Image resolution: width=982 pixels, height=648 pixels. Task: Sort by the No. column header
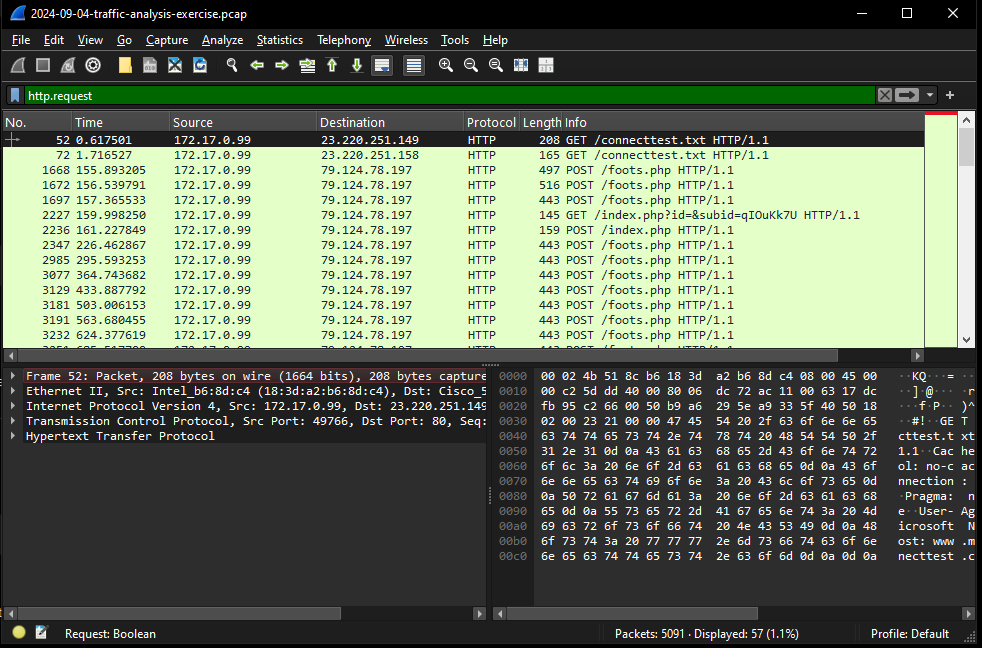coord(37,122)
